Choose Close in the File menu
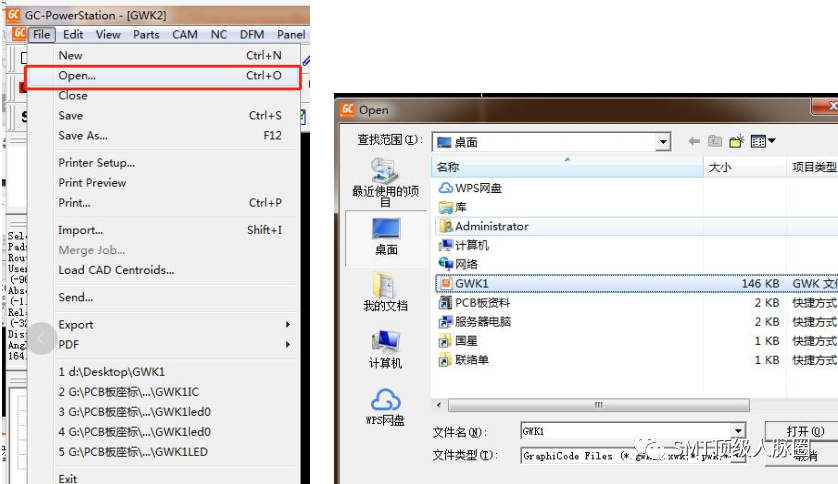 click(x=163, y=96)
